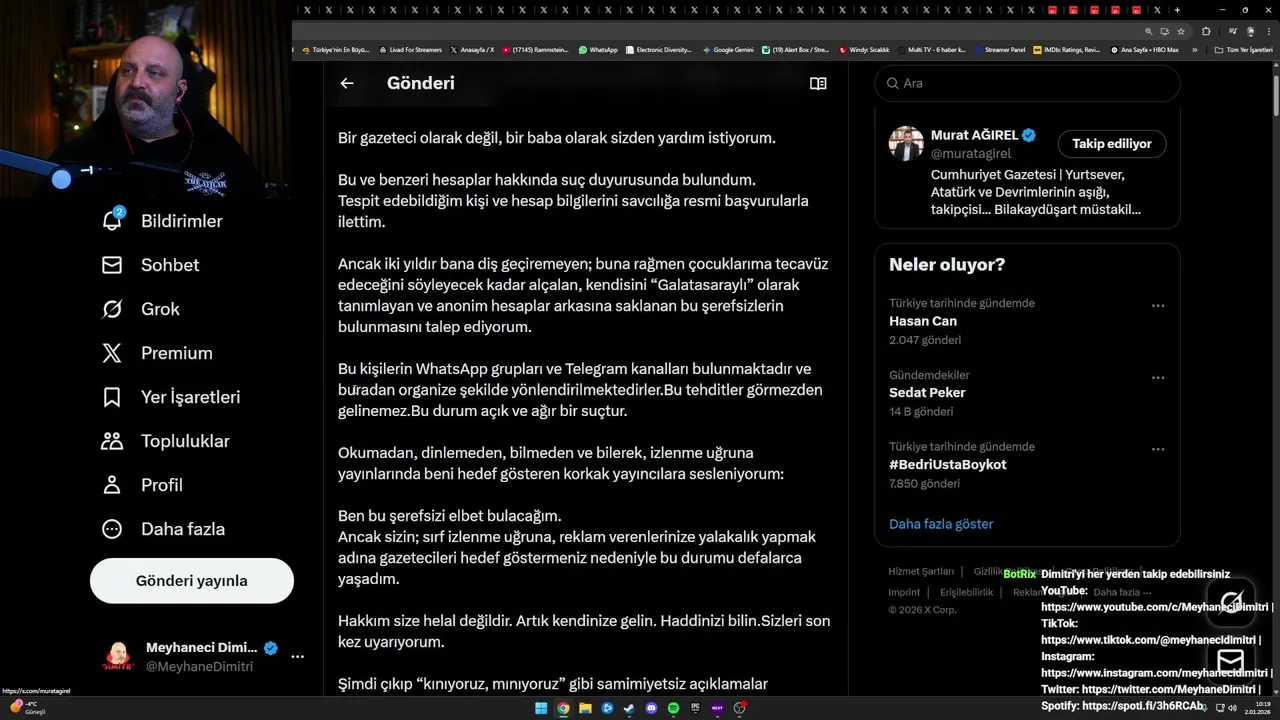Open Sohbet messages
Image resolution: width=1280 pixels, height=720 pixels.
coord(150,265)
